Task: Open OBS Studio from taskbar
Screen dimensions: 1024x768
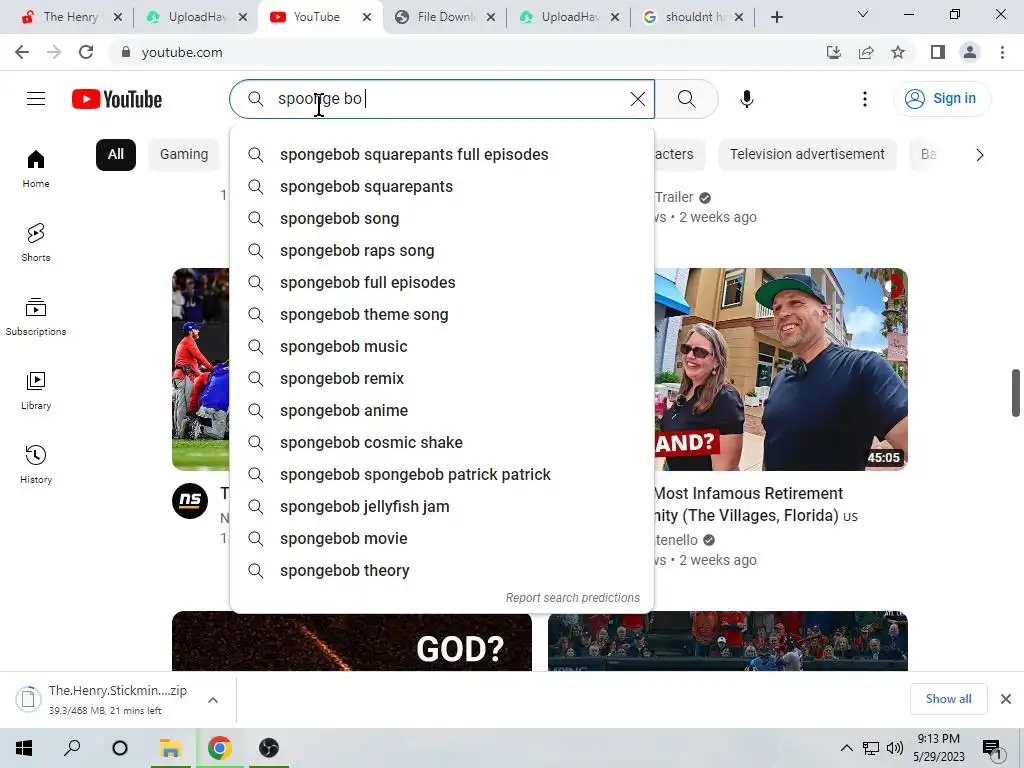Action: tap(268, 747)
